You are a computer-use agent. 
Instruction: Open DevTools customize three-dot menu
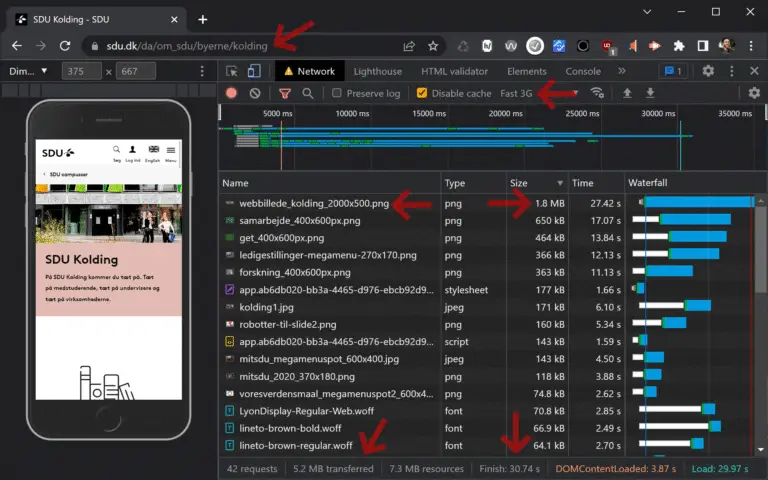[732, 72]
